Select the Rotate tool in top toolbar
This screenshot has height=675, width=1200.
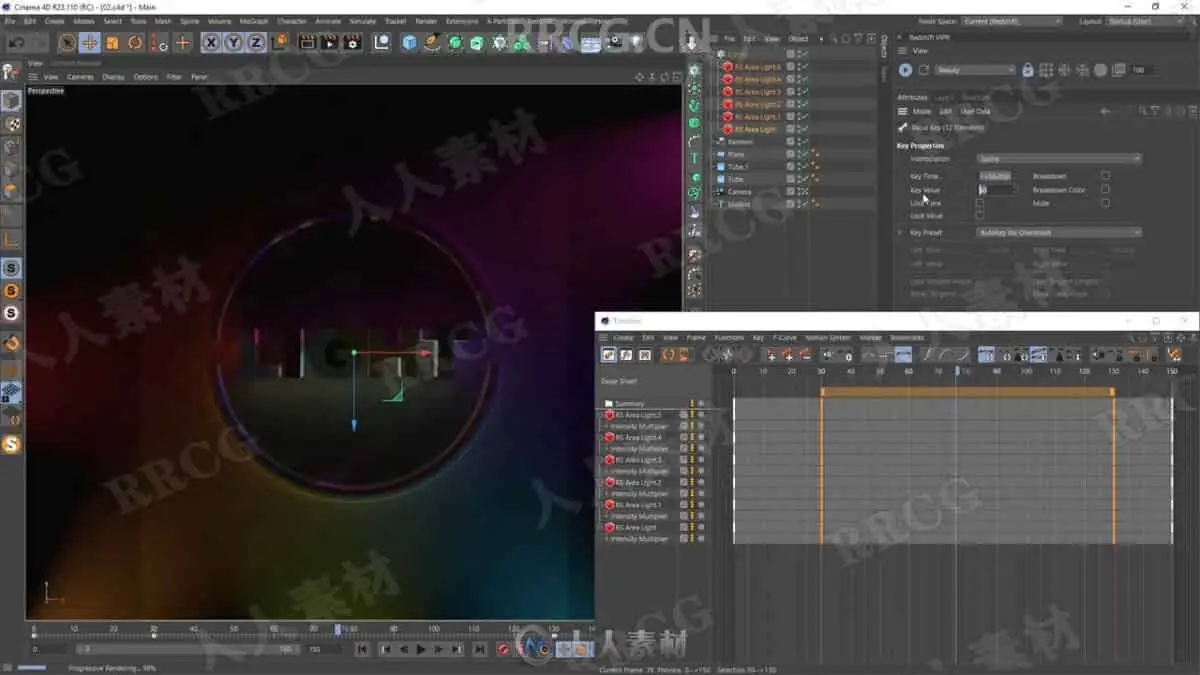click(135, 43)
